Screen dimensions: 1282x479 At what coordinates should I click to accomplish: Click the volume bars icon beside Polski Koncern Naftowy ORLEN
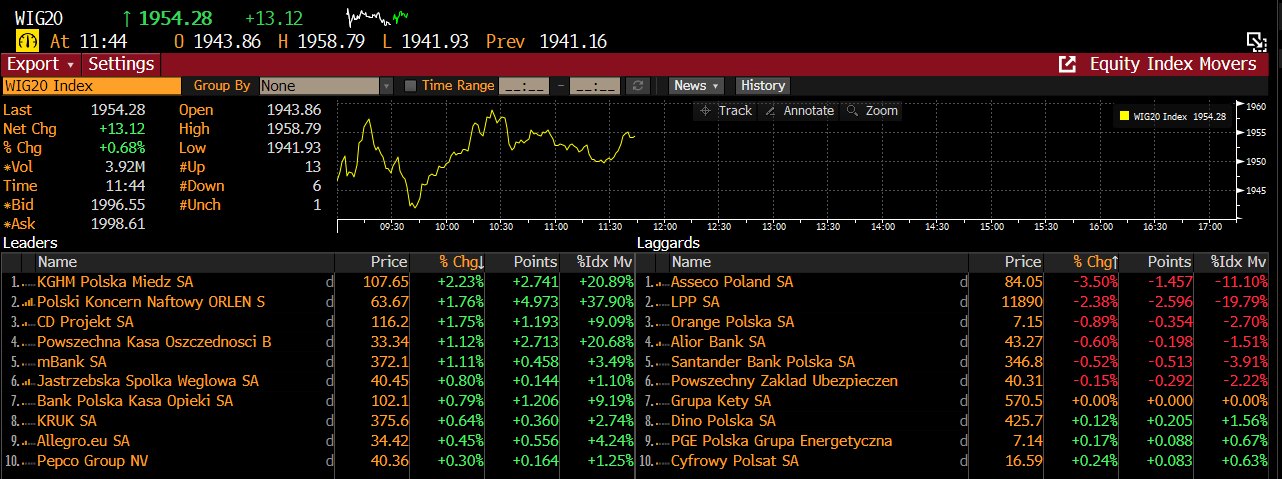click(x=30, y=302)
